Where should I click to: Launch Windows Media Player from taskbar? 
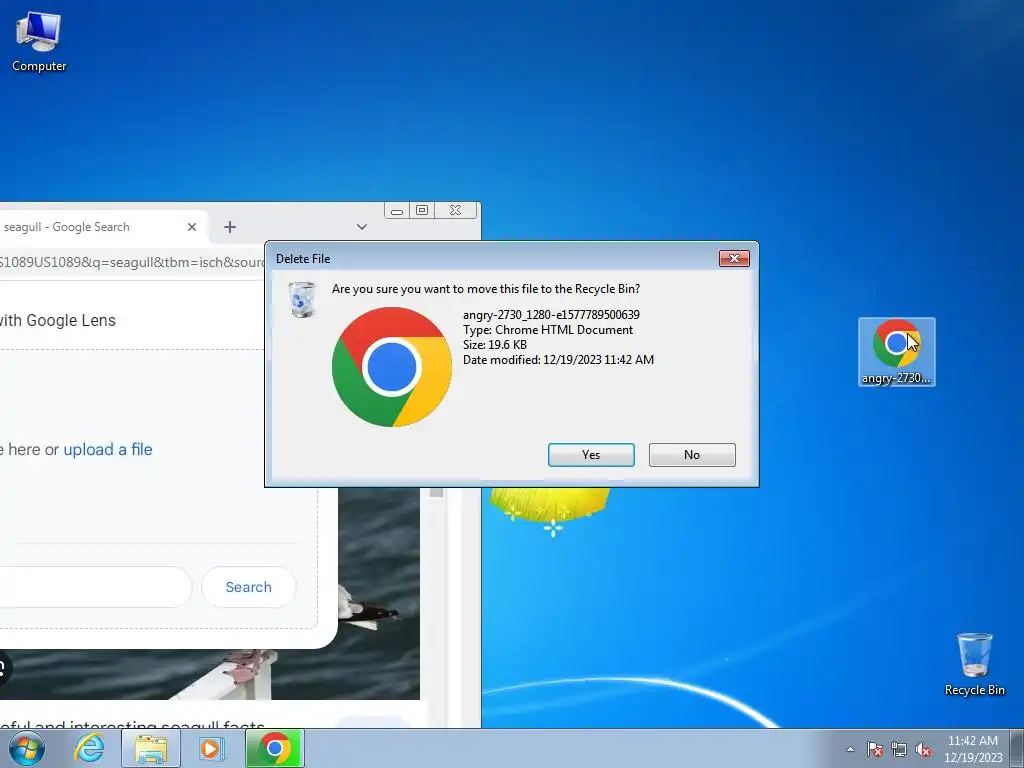[210, 748]
